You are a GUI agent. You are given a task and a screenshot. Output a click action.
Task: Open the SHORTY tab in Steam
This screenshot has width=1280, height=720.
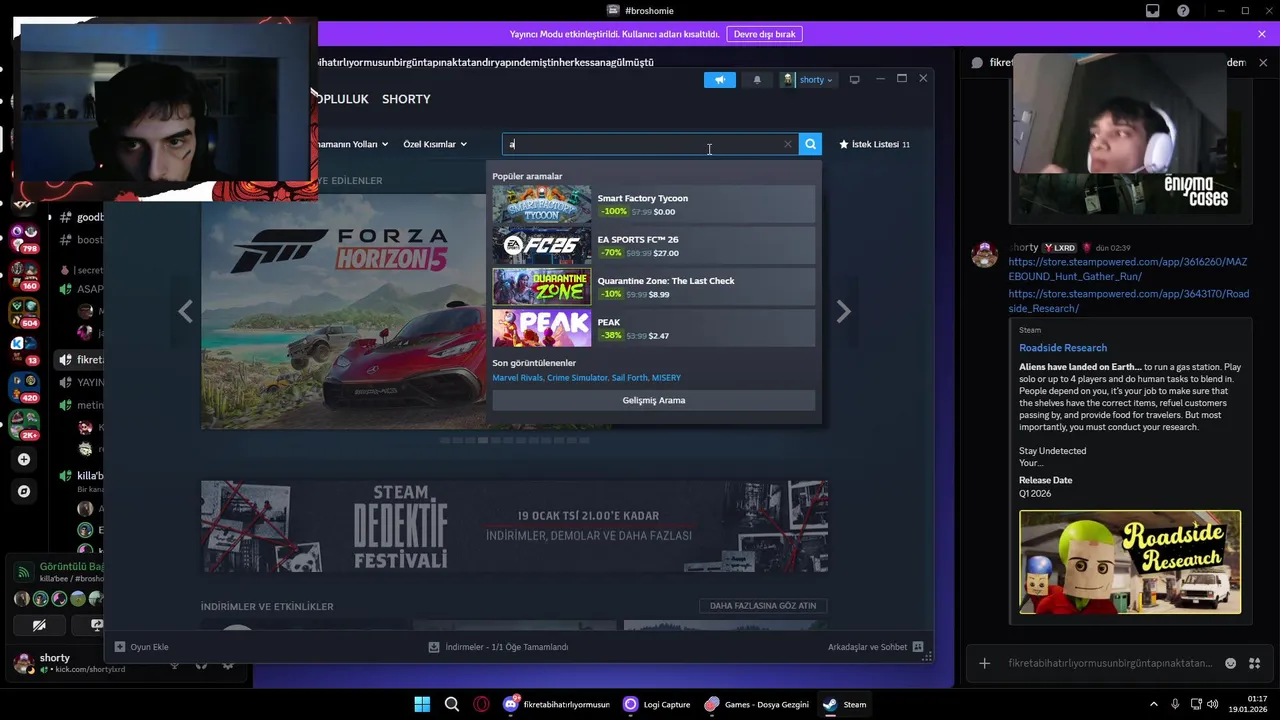[406, 99]
